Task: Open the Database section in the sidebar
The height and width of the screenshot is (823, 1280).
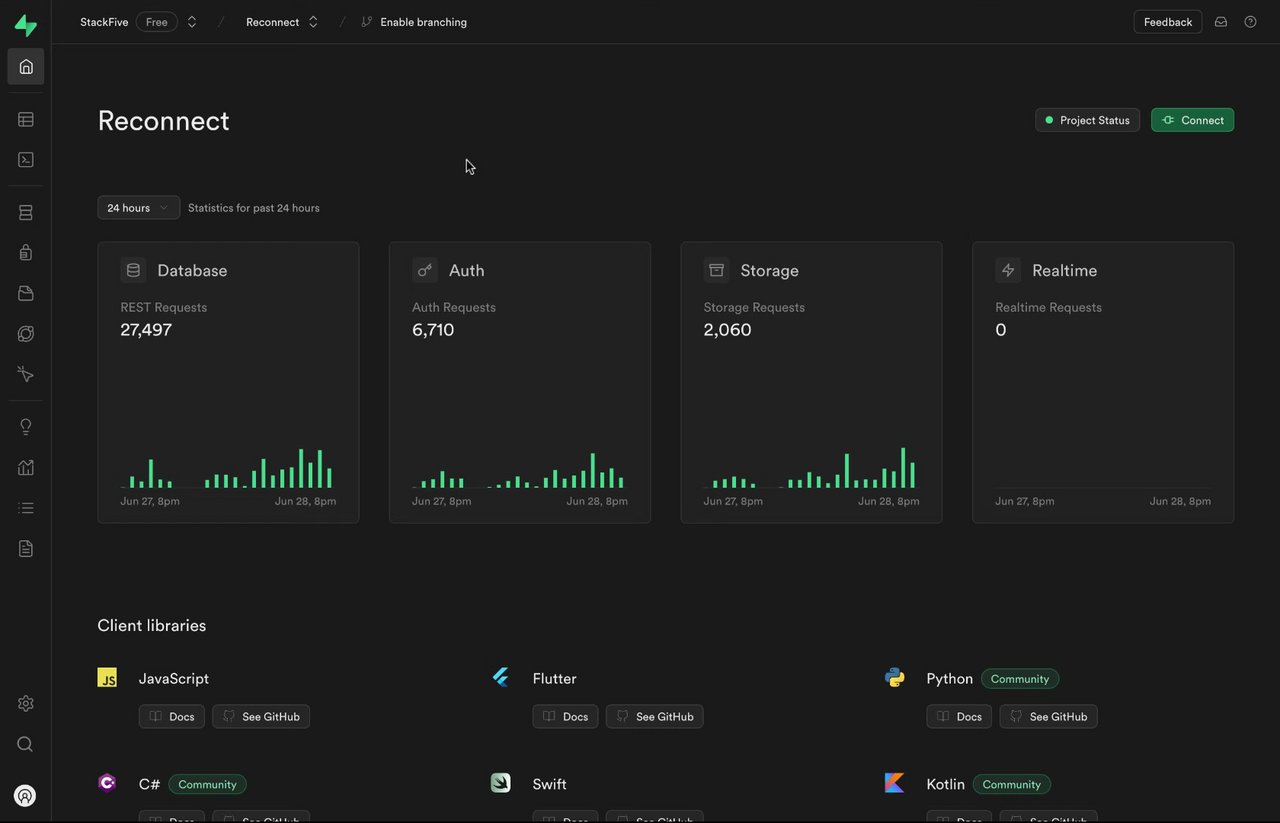Action: (x=26, y=213)
